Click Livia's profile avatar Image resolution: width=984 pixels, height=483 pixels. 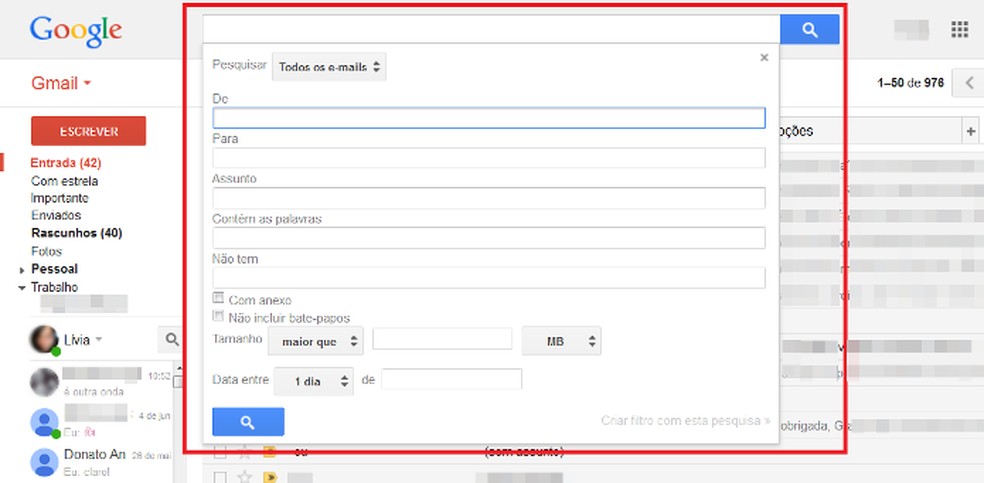[45, 339]
